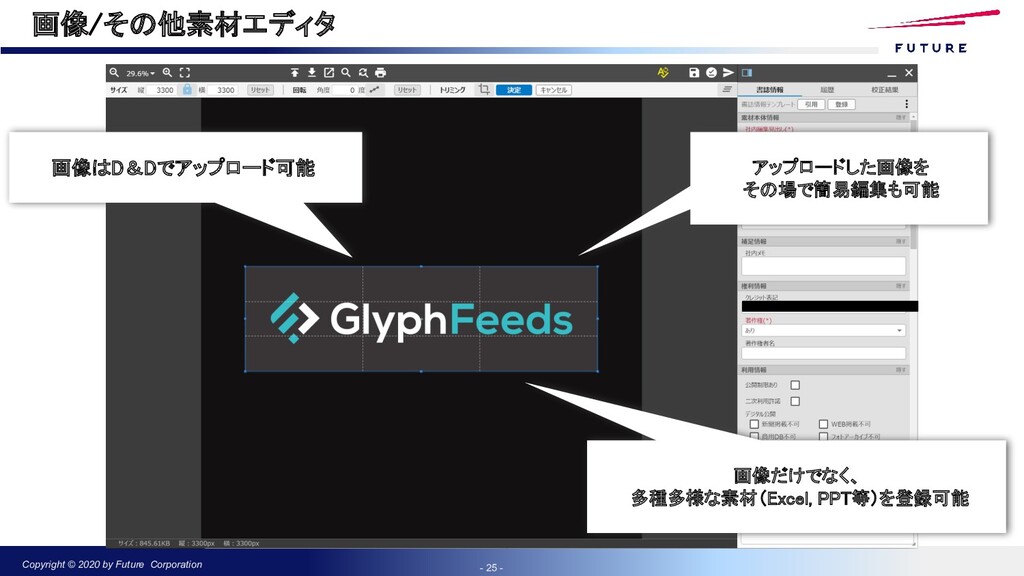Click the upload arrow icon
The height and width of the screenshot is (576, 1024).
click(295, 72)
